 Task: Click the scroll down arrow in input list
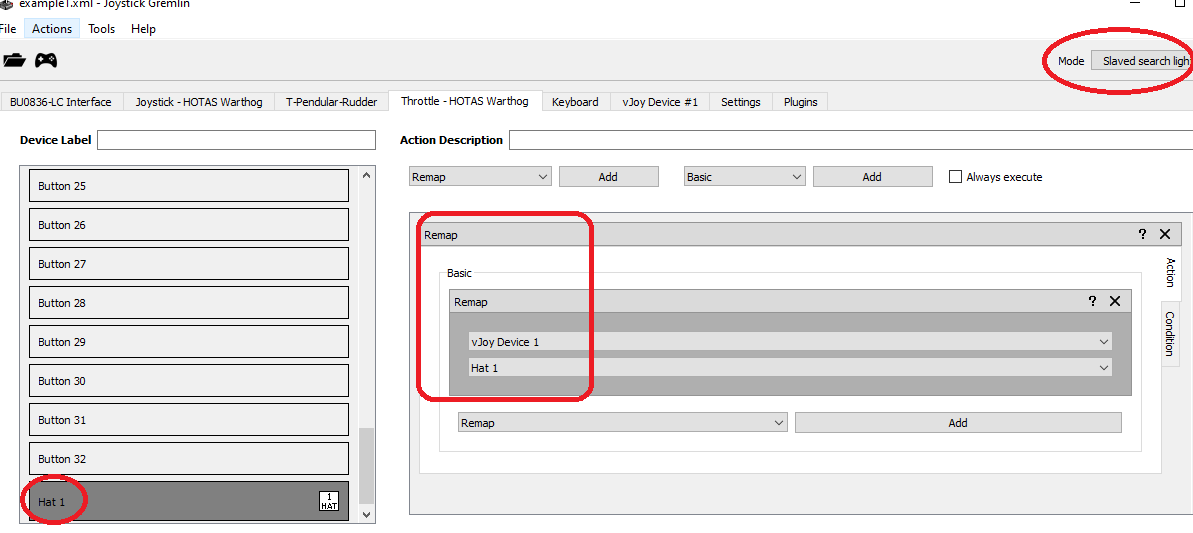[366, 514]
